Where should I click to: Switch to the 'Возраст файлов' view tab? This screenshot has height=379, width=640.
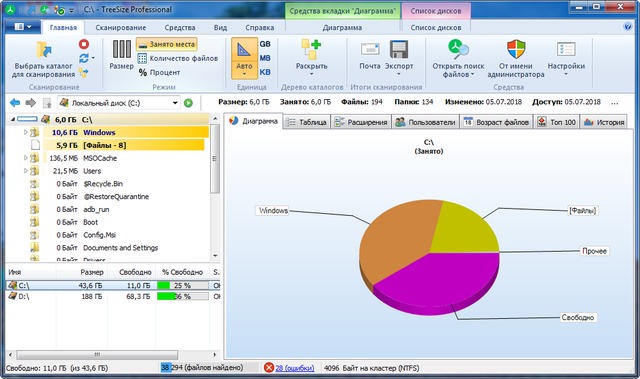click(x=496, y=122)
